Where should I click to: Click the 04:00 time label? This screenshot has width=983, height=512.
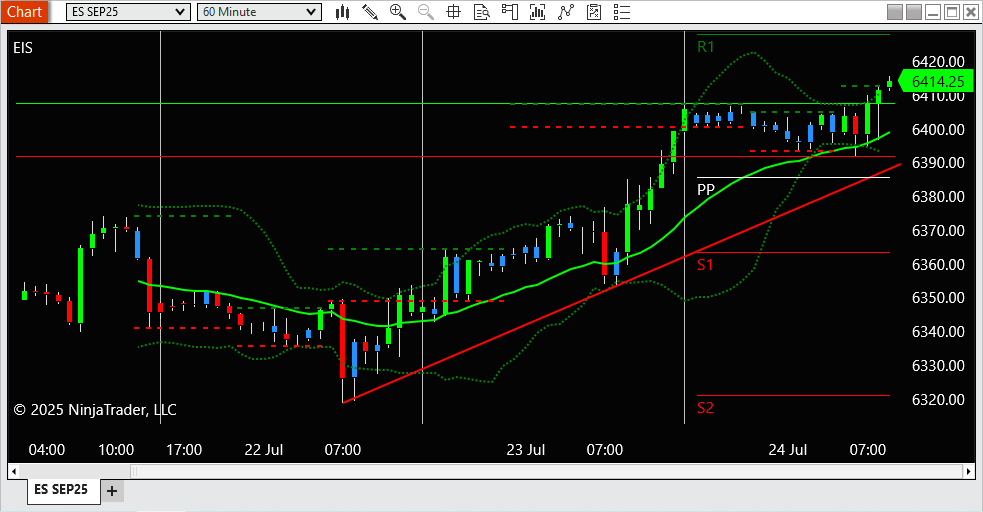pyautogui.click(x=47, y=449)
